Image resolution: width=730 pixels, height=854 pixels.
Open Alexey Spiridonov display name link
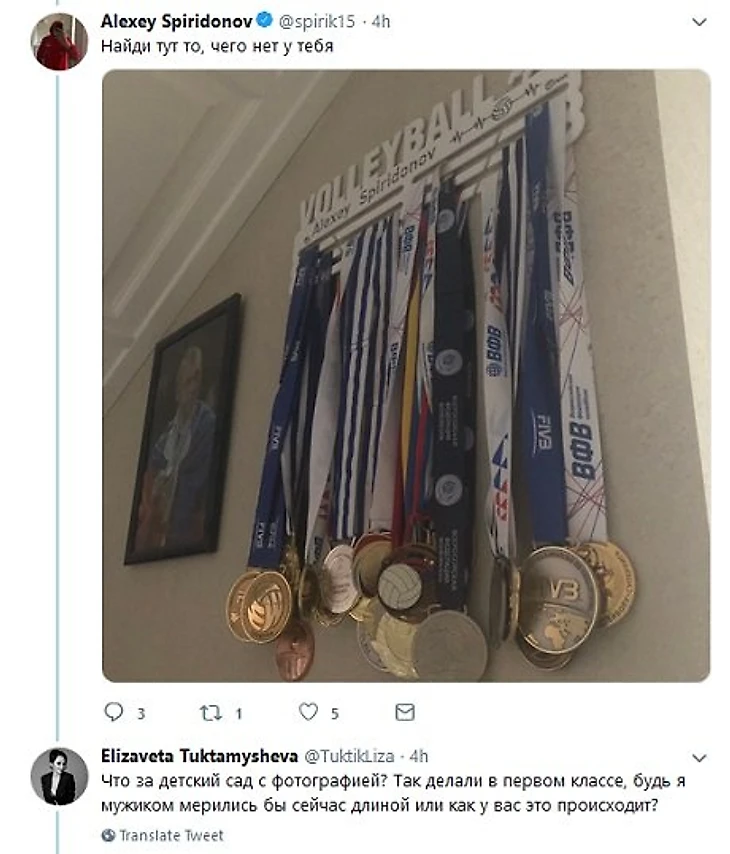[x=177, y=21]
